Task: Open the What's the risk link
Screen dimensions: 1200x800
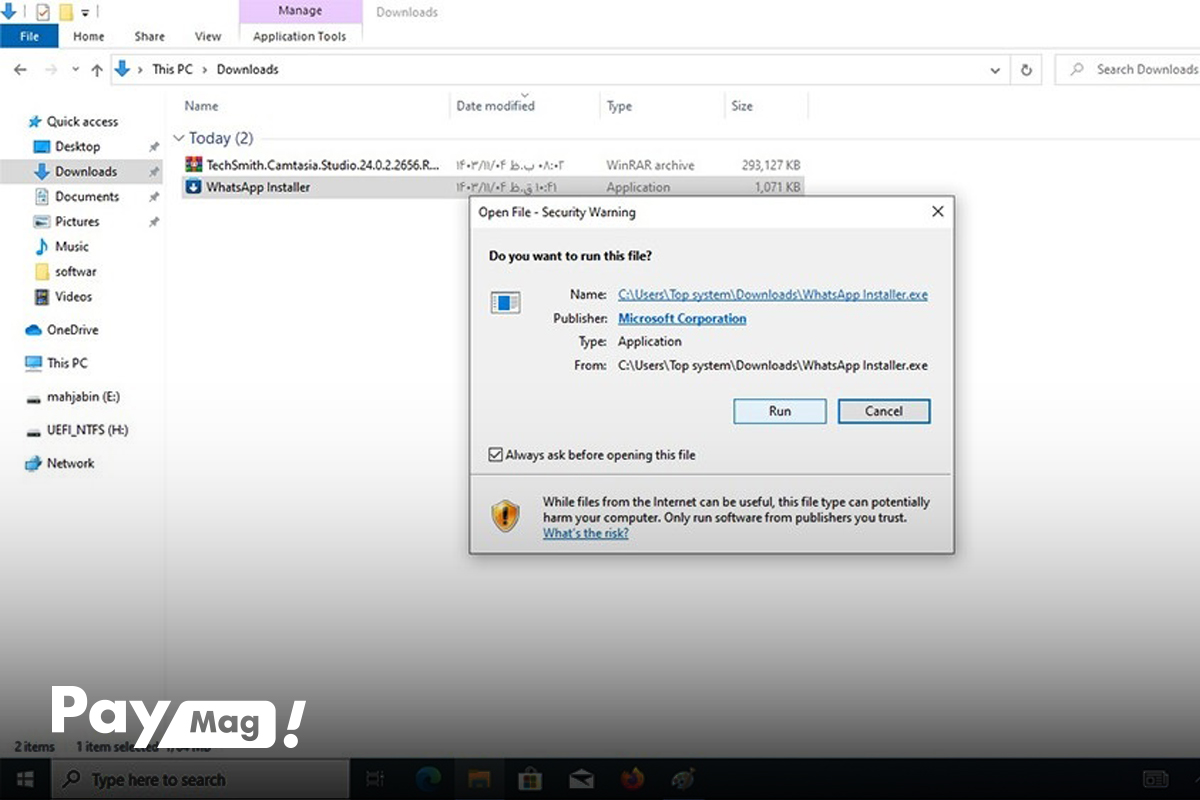Action: click(586, 534)
